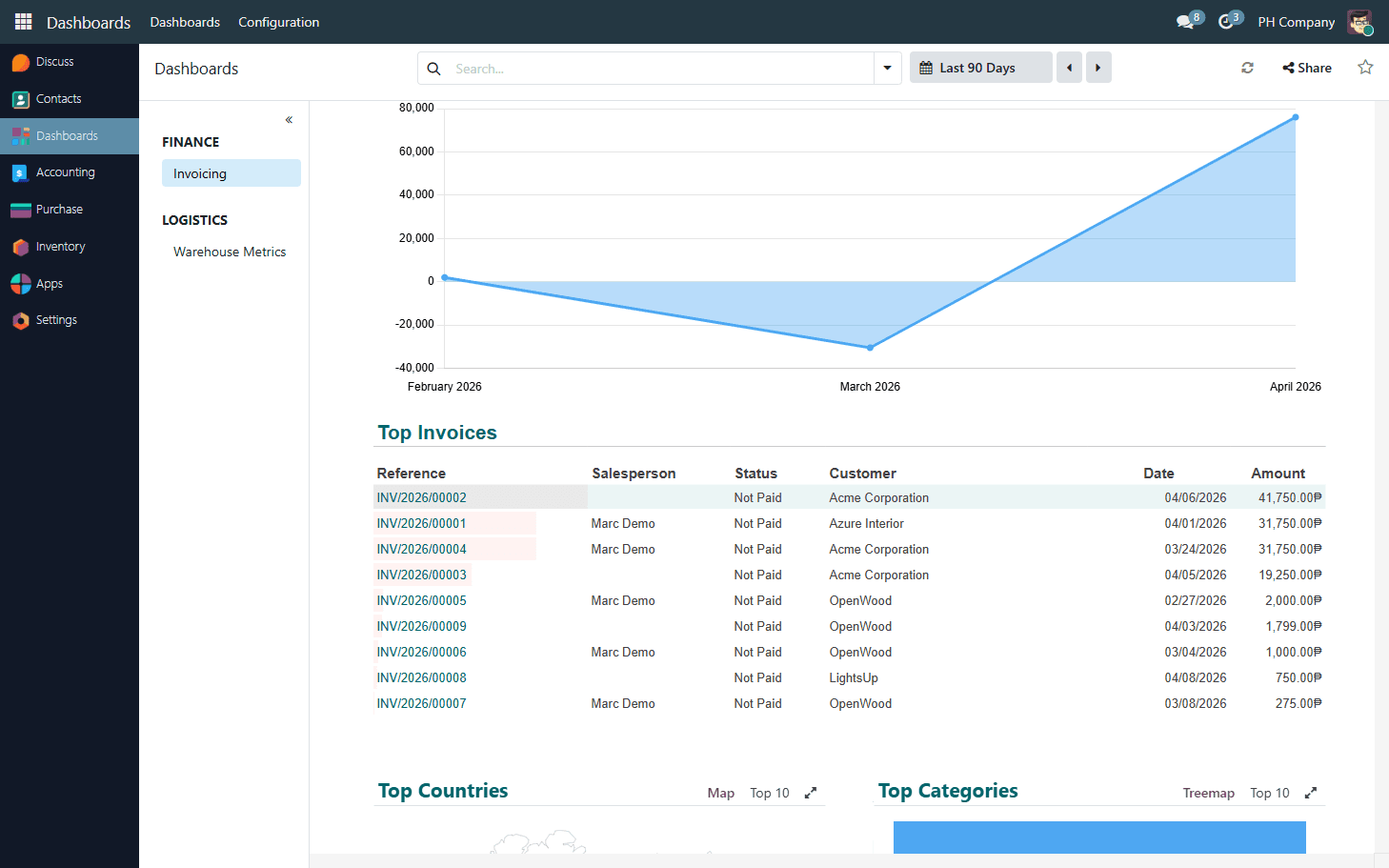The height and width of the screenshot is (868, 1389).
Task: Click the Share button
Action: (x=1306, y=68)
